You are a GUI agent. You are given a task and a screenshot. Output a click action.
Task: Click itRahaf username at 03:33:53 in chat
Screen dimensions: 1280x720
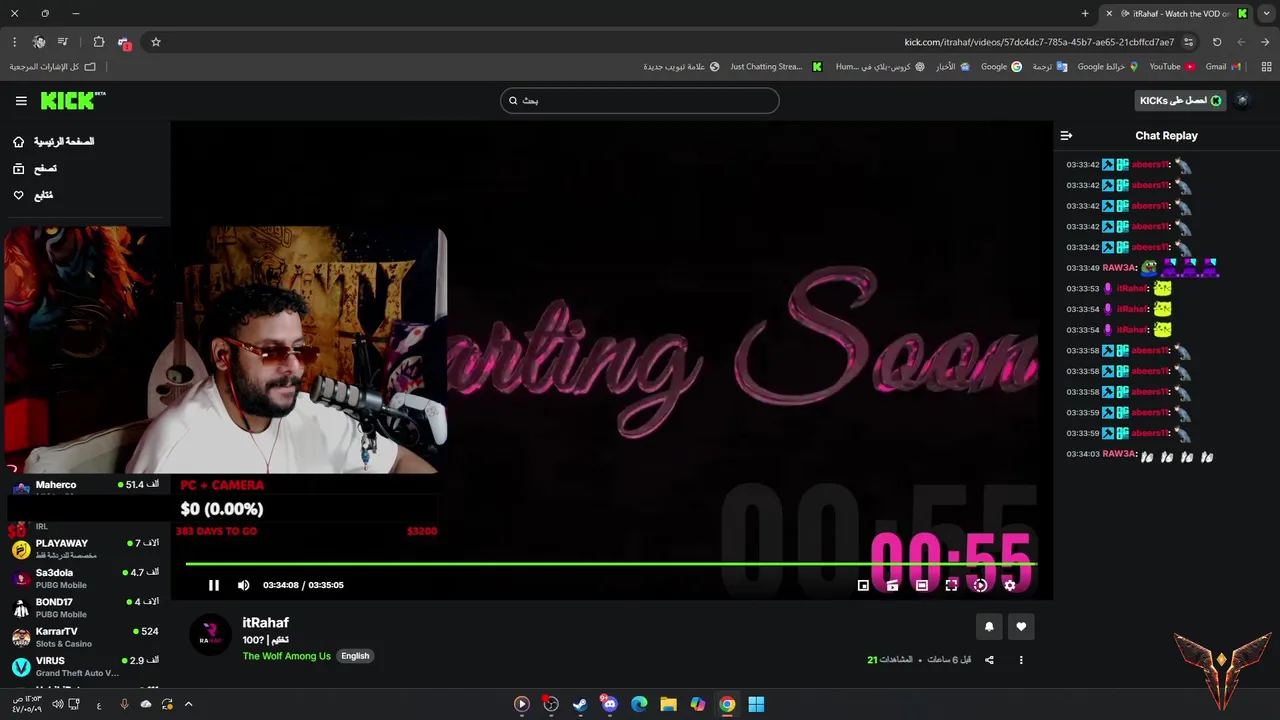pos(1131,288)
